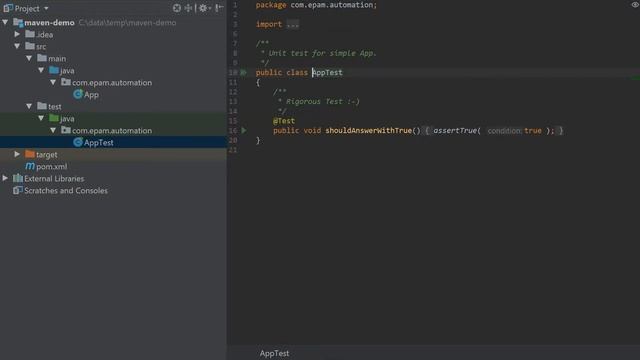Open Scratches and Consoles

point(66,191)
